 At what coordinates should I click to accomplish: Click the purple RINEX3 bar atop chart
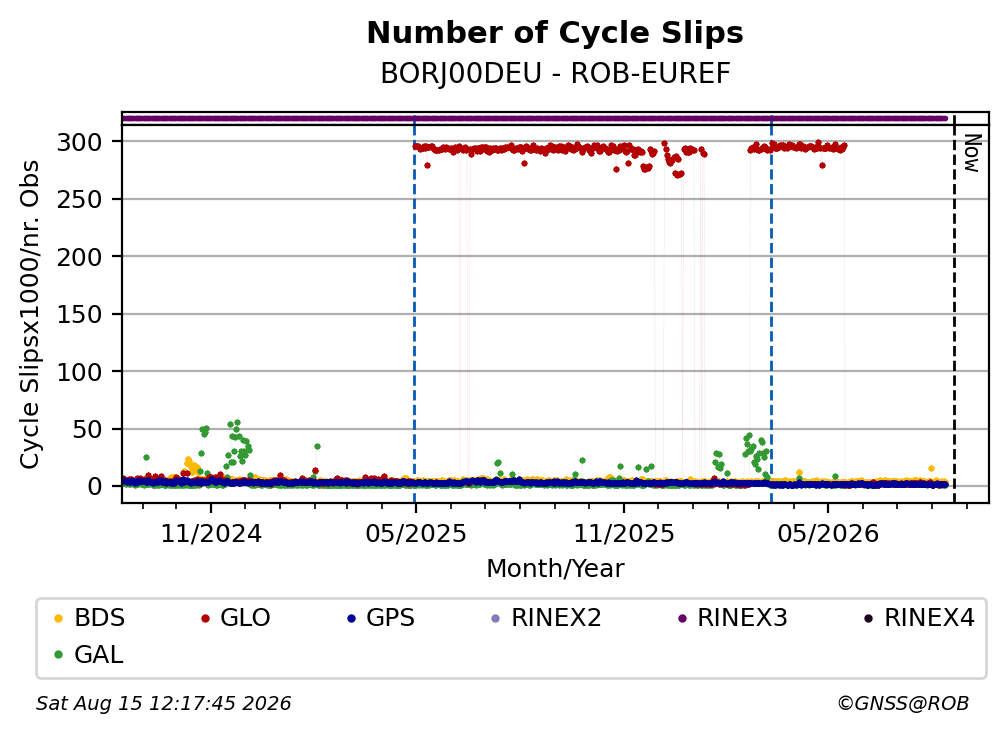pyautogui.click(x=535, y=118)
